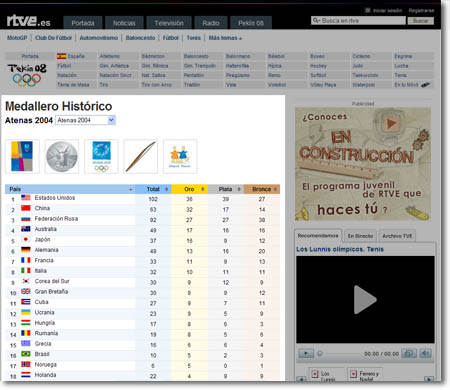Sort the table by País column
Screen dimensions: 450x390
[x=70, y=189]
